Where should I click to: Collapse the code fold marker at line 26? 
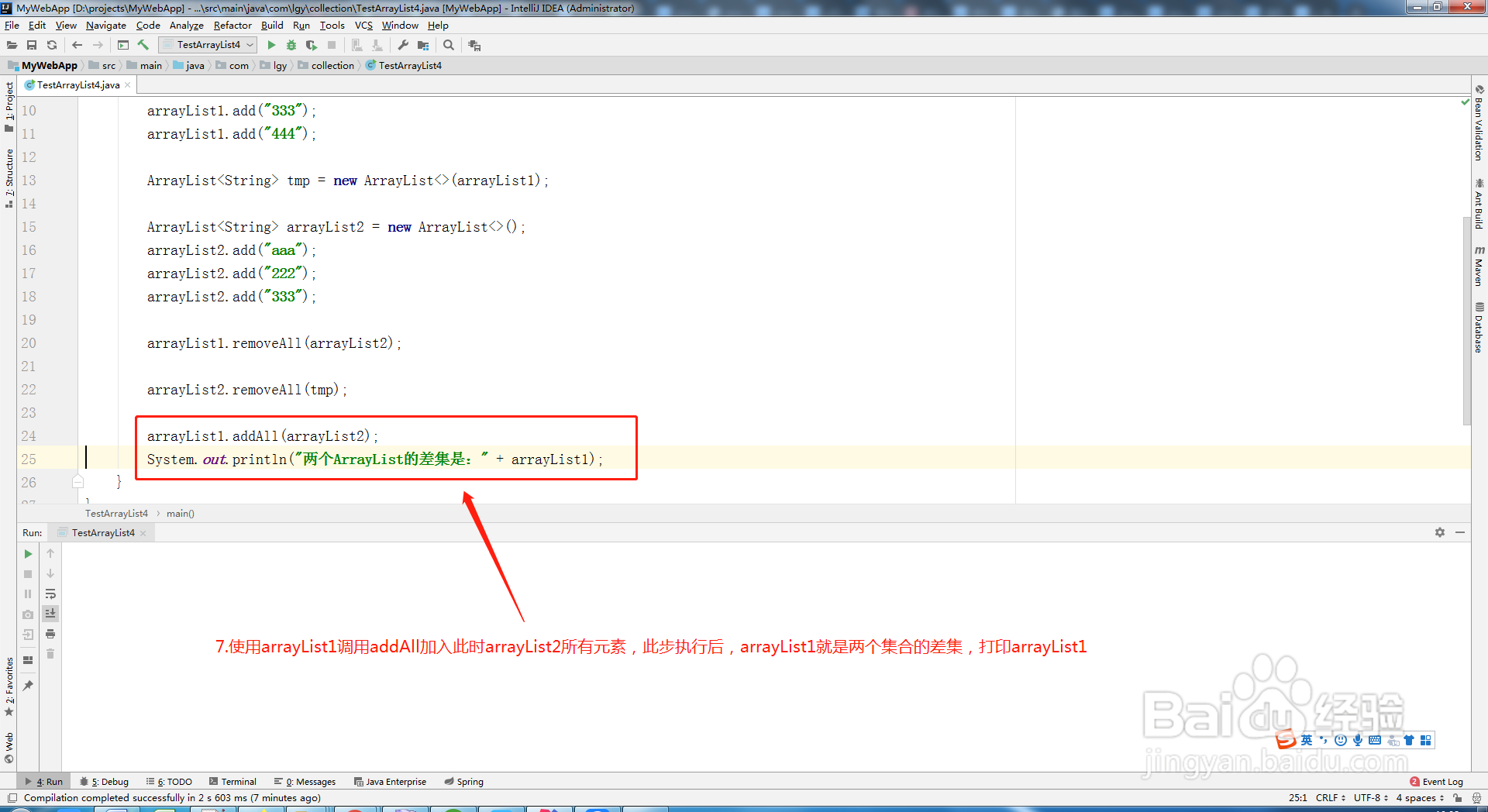(x=77, y=482)
